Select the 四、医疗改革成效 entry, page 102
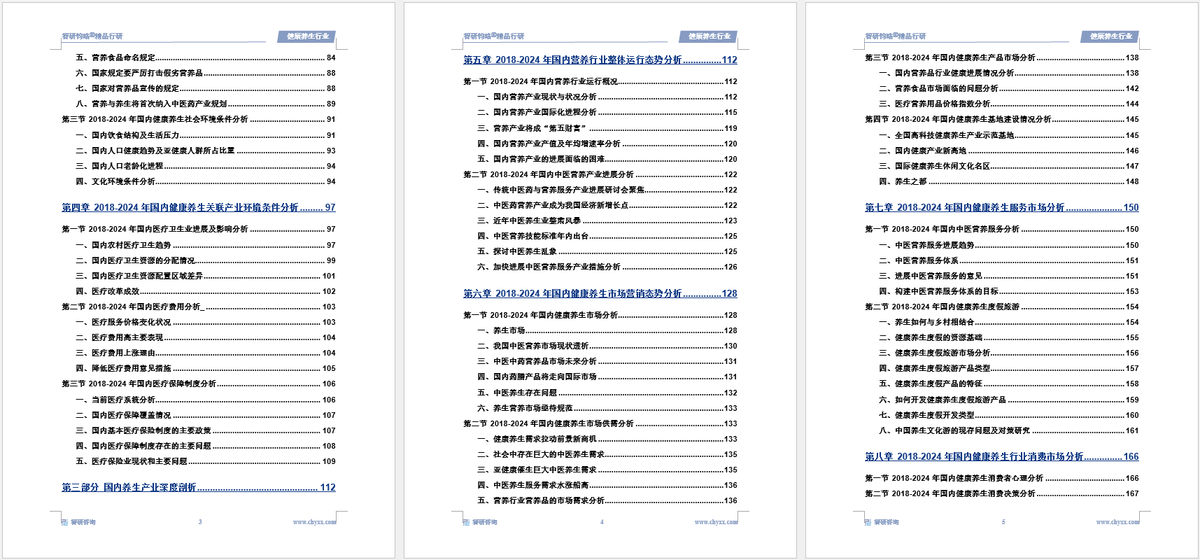 point(205,291)
